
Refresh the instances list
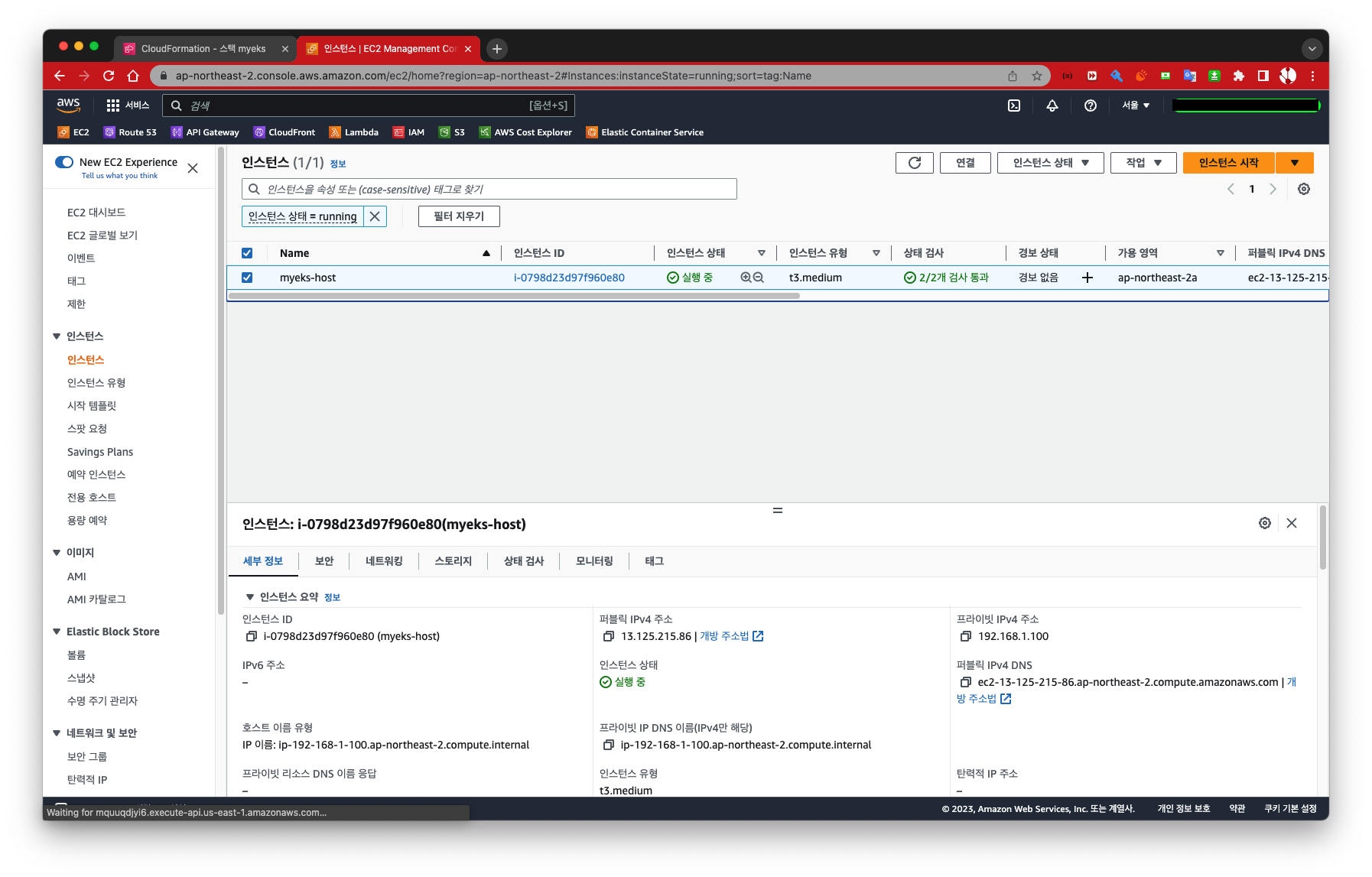915,163
